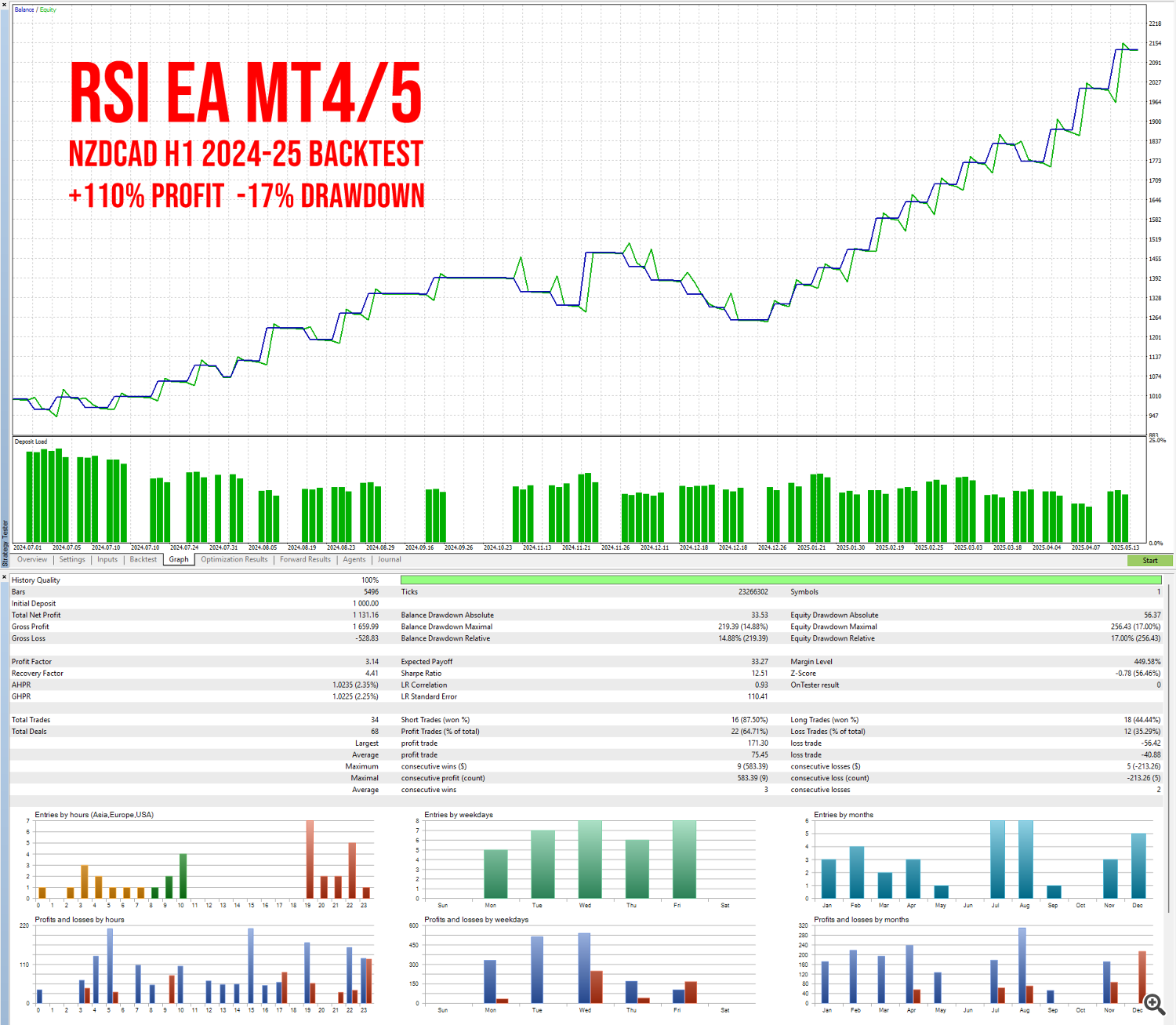The width and height of the screenshot is (1176, 1025).
Task: Switch to the Overview tab
Action: click(x=32, y=559)
